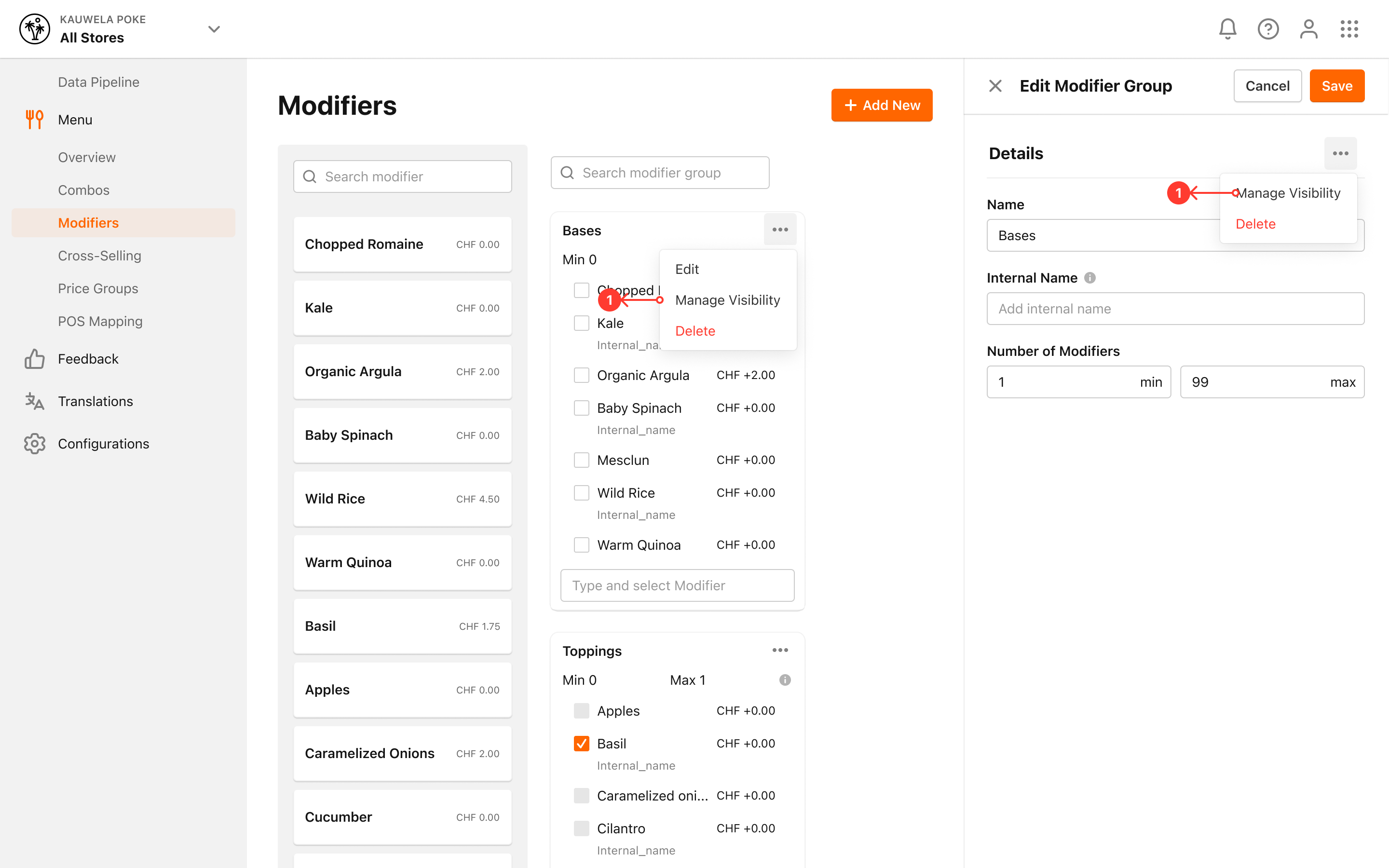
Task: Click the Cancel button
Action: click(x=1267, y=86)
